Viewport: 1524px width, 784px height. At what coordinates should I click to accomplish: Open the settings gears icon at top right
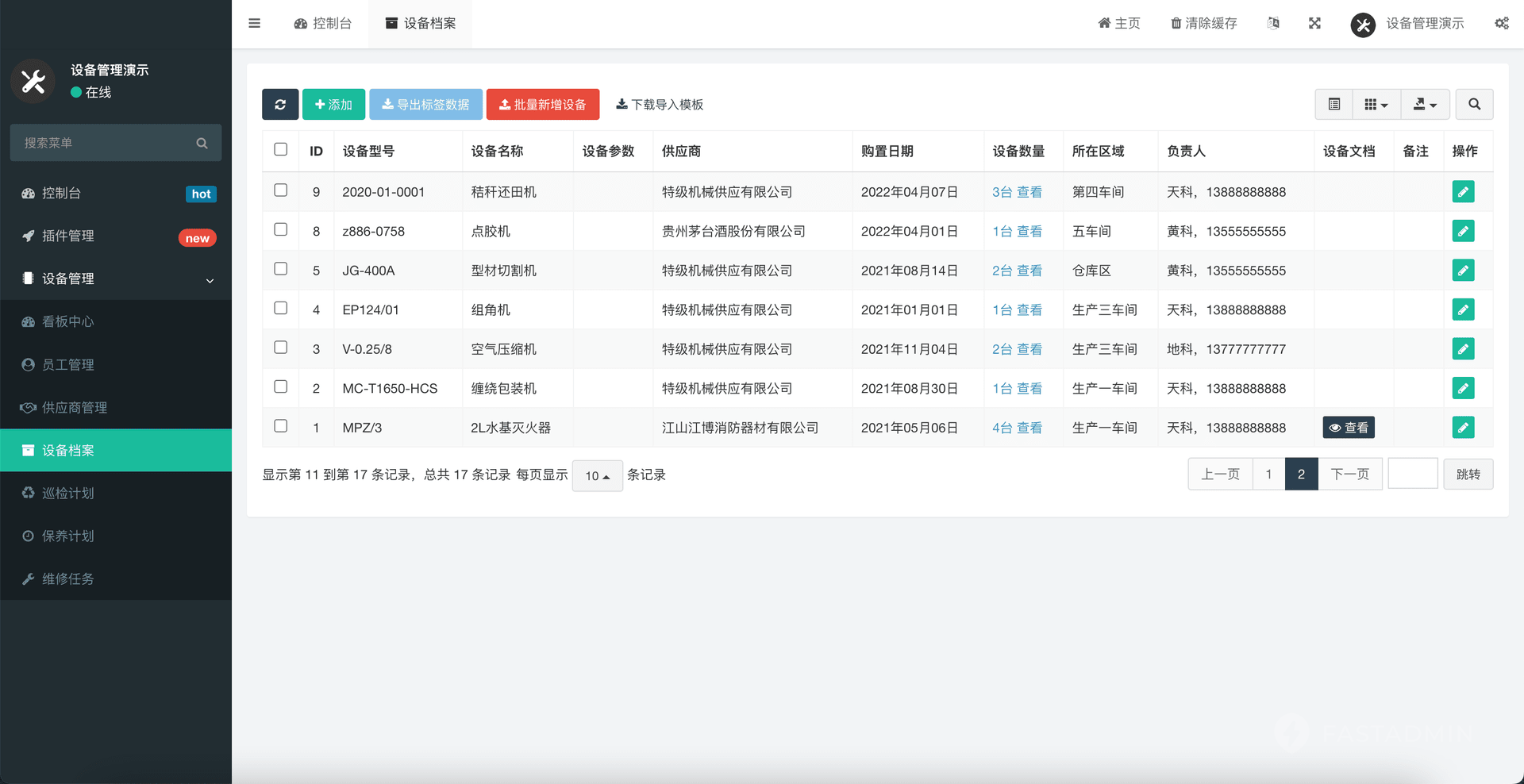coord(1502,23)
